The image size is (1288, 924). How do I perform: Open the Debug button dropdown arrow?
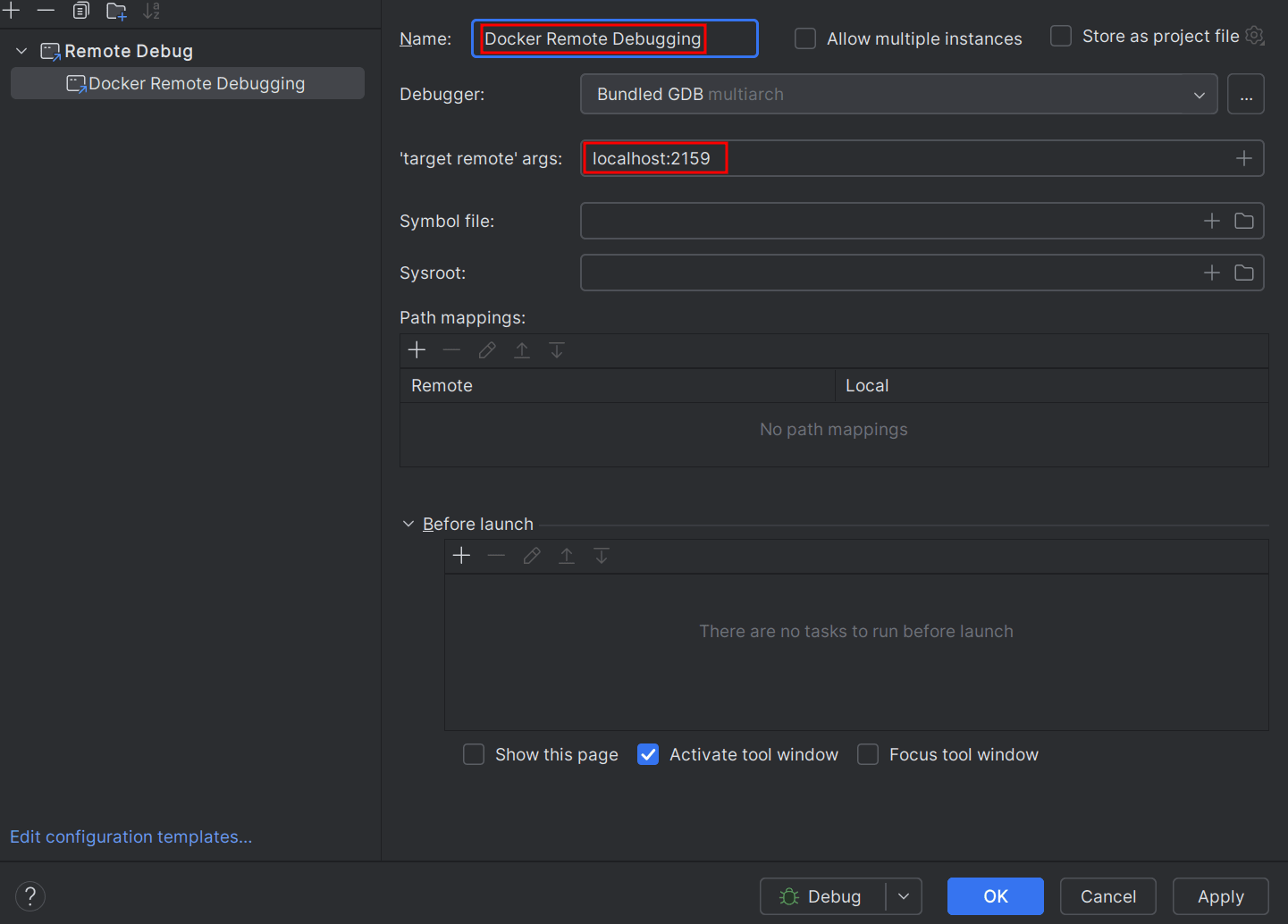[x=904, y=896]
